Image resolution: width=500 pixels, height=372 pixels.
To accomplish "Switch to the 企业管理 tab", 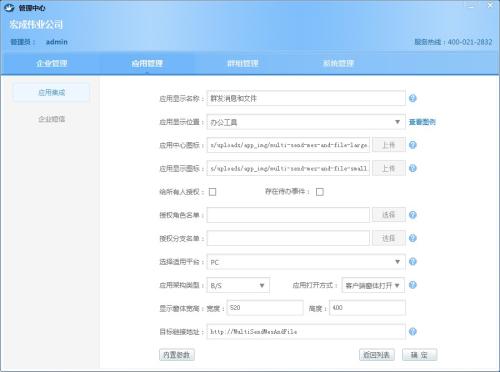I will click(x=52, y=63).
